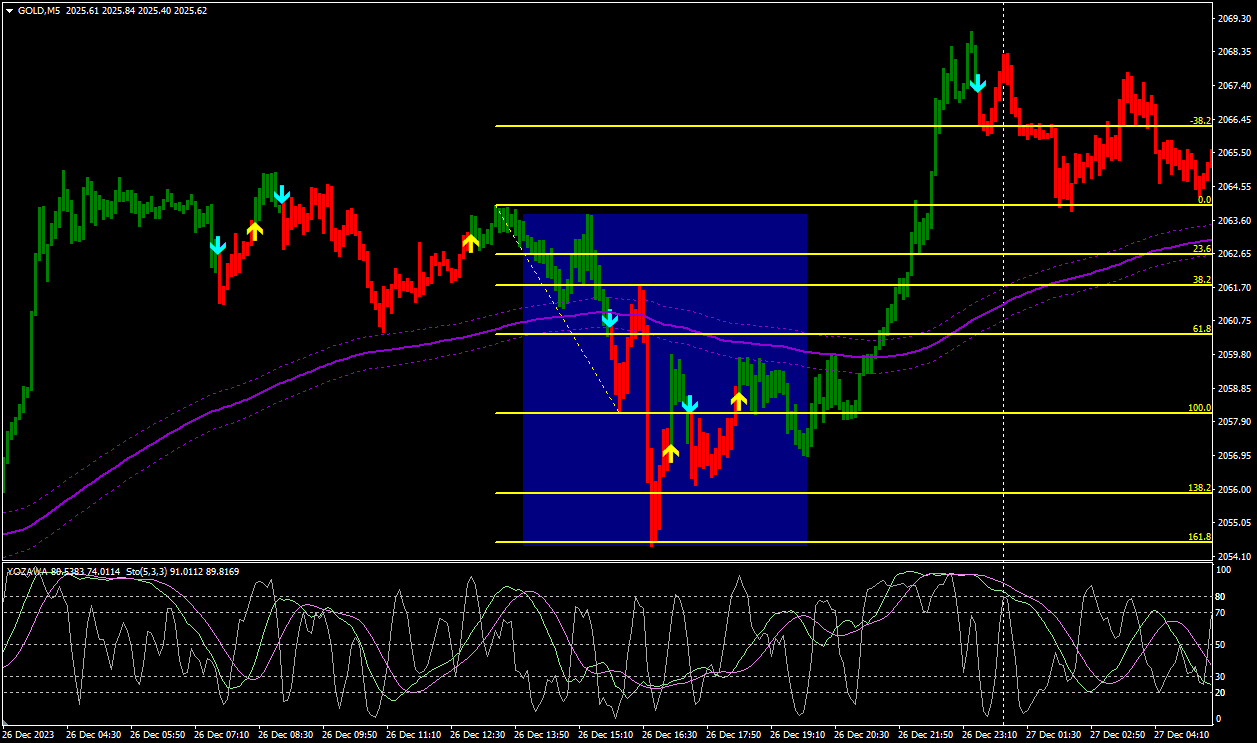Click the 2025.61 2025.84 2025.40 2025.62 quote
Image resolution: width=1257 pixels, height=743 pixels.
click(x=137, y=10)
